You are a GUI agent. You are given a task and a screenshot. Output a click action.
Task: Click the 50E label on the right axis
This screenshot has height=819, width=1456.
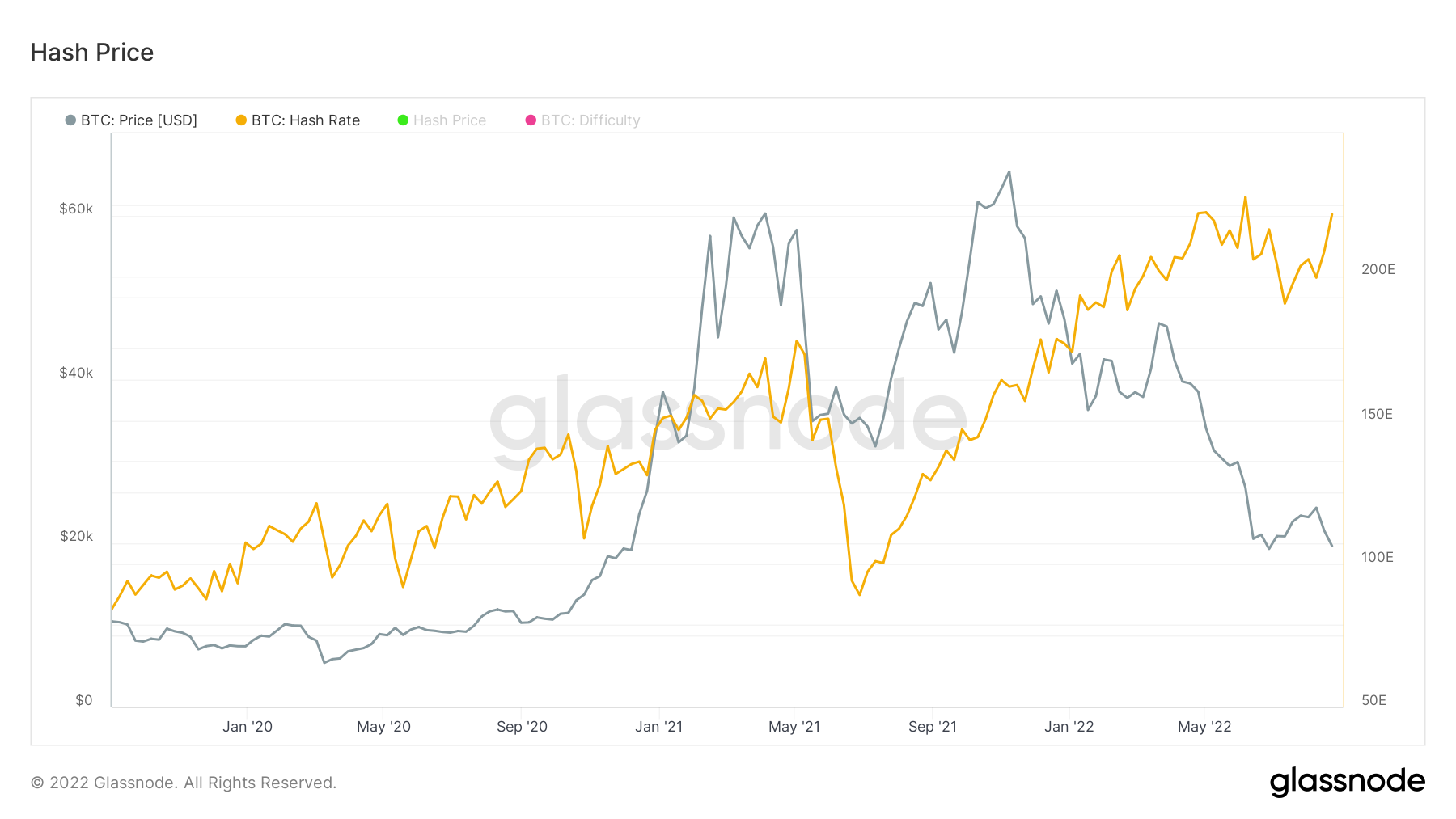(1373, 700)
